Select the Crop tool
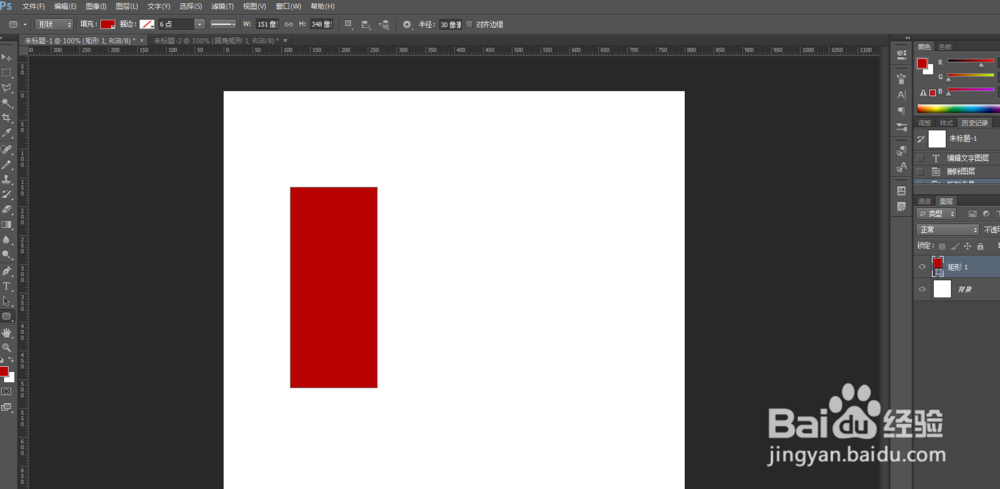This screenshot has width=1000, height=489. click(x=6, y=118)
